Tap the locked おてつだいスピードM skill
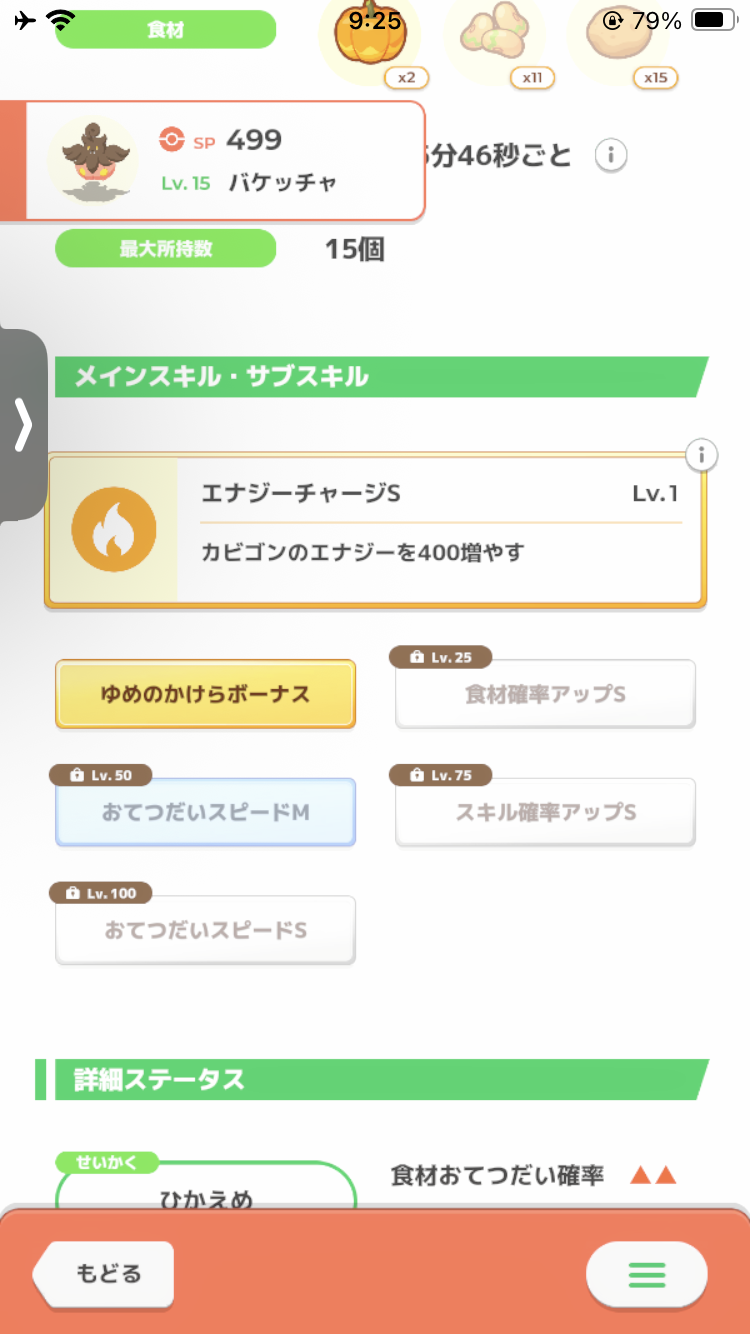The height and width of the screenshot is (1334, 750). tap(205, 812)
